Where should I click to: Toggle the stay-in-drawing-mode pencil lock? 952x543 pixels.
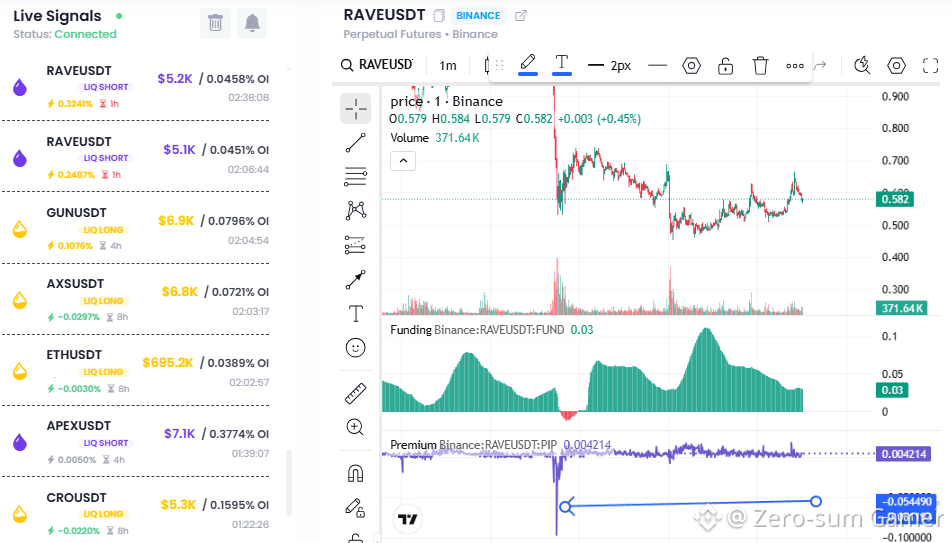[x=356, y=507]
